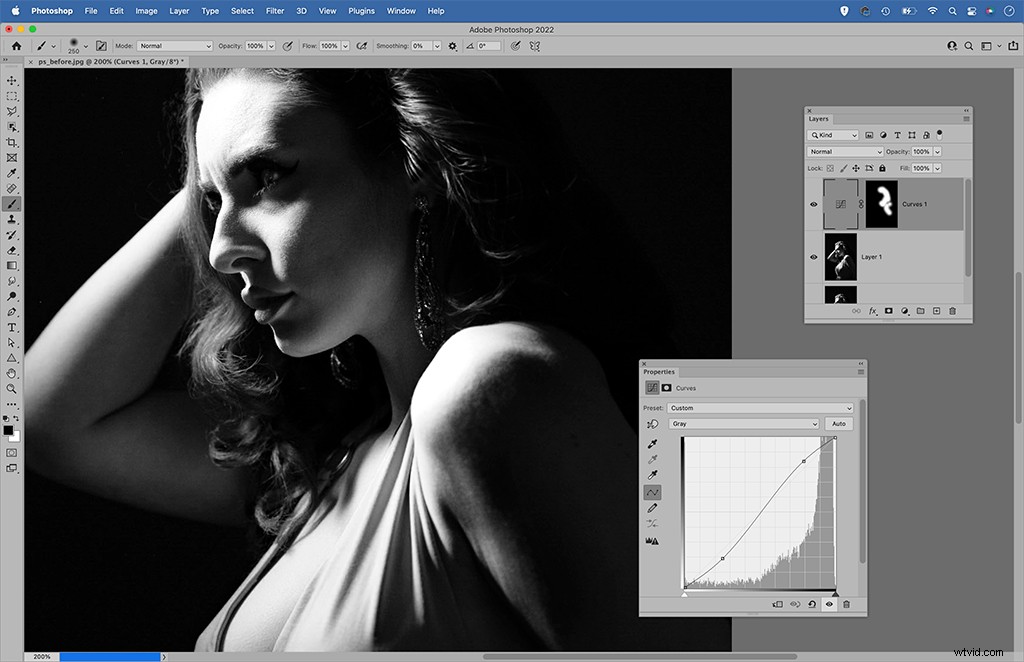Click the Layer 1 thumbnail
Screen dimensions: 1024x662
tap(840, 257)
